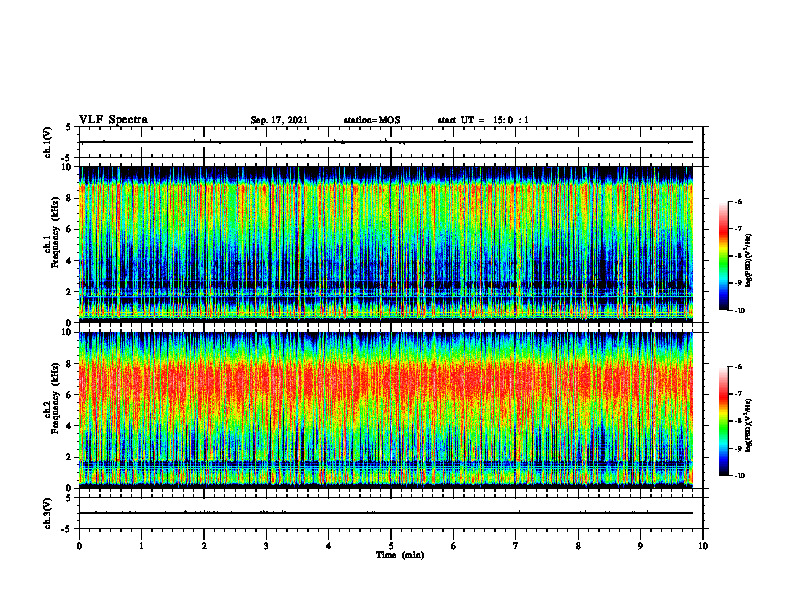Click the "6" minute tick label

454,546
